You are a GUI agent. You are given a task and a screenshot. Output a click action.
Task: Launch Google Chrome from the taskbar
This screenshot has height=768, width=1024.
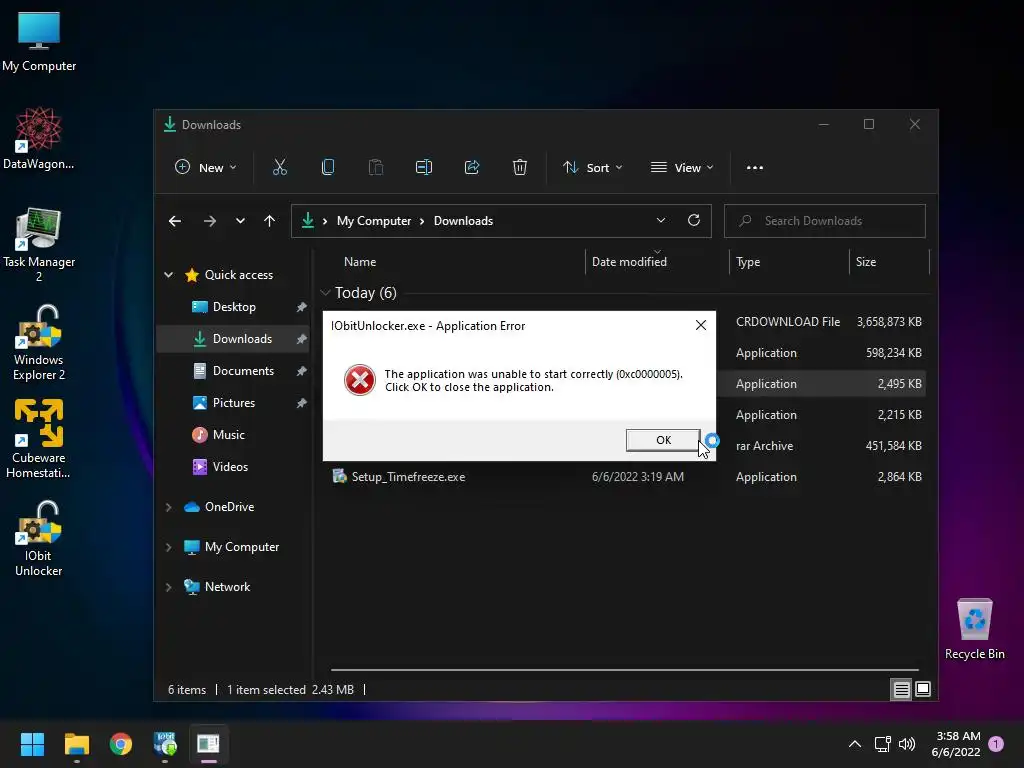click(x=121, y=744)
